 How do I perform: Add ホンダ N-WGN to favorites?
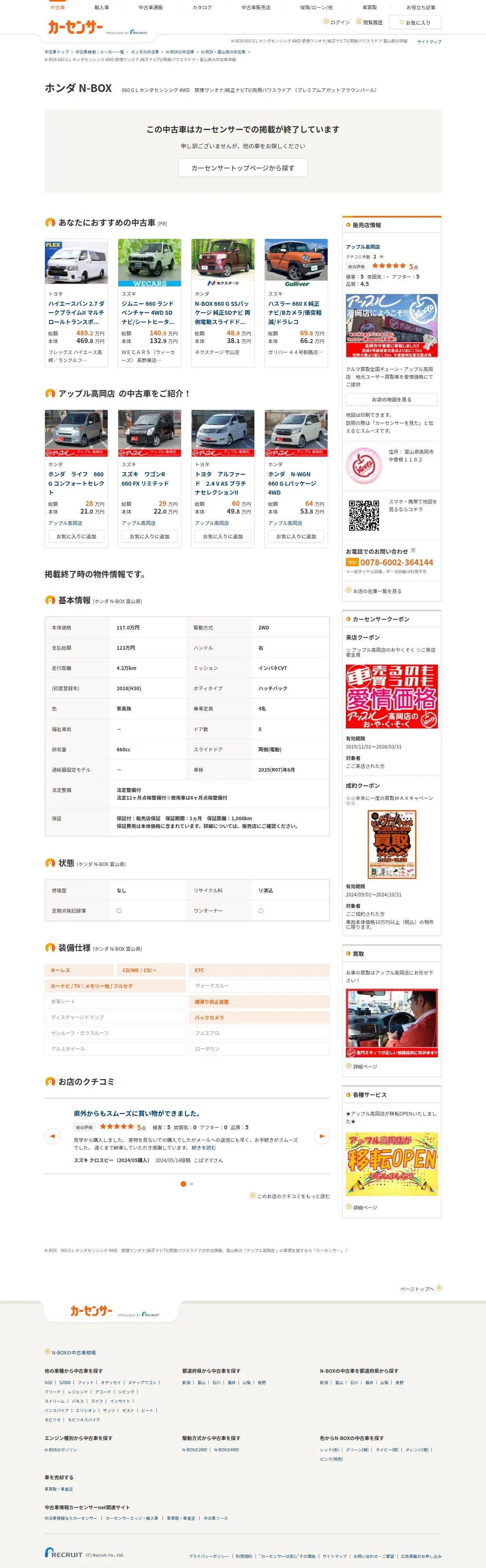click(x=296, y=536)
